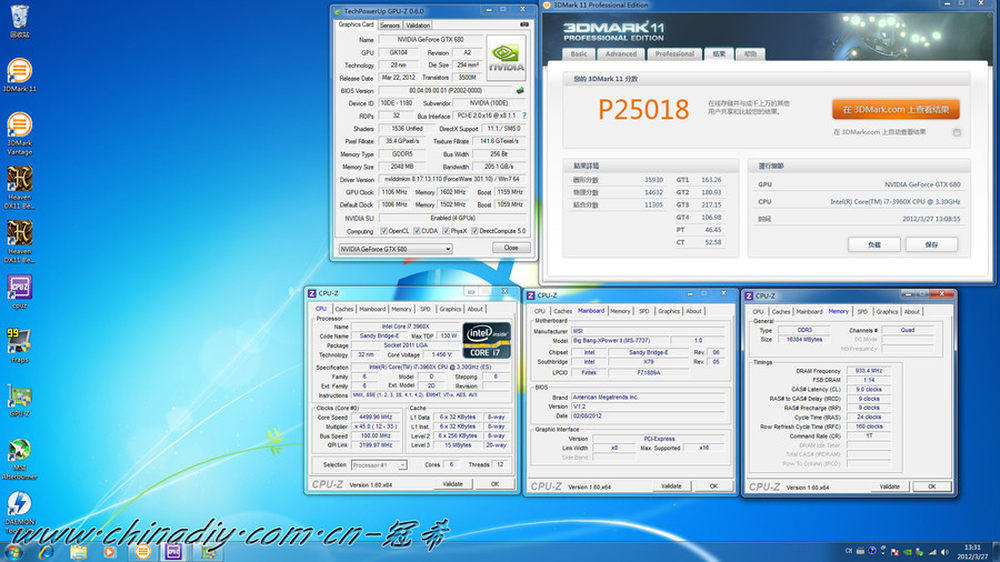Switch to 3DMark 11 taskbar button

pyautogui.click(x=143, y=552)
